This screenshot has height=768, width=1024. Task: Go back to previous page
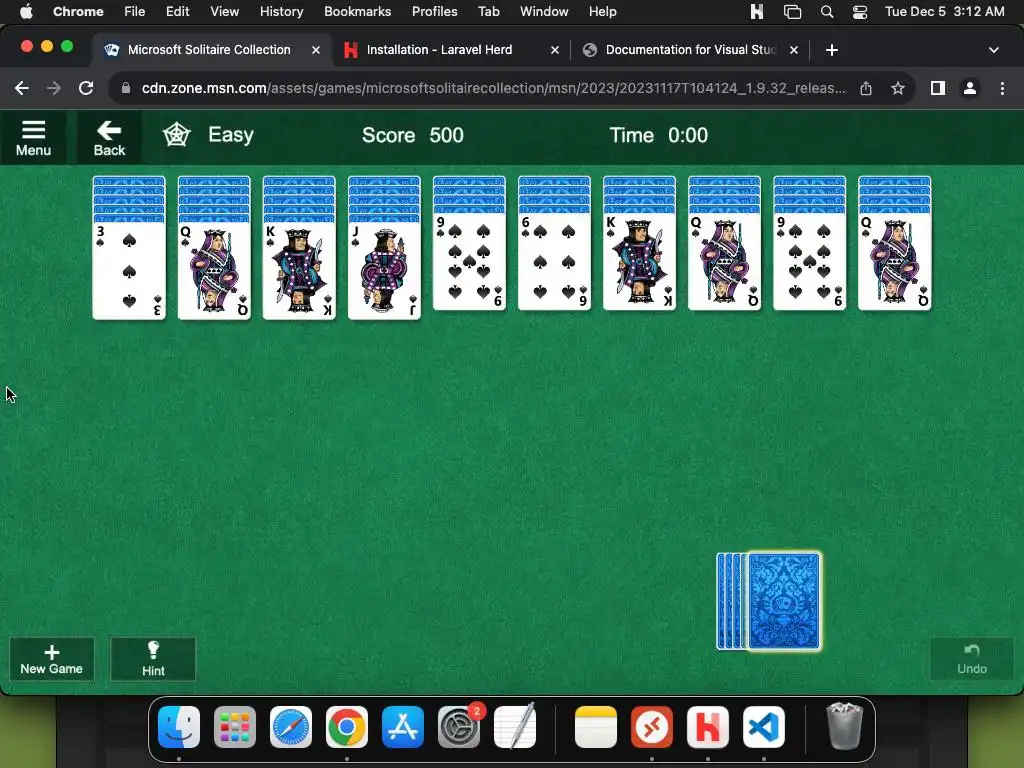point(22,88)
